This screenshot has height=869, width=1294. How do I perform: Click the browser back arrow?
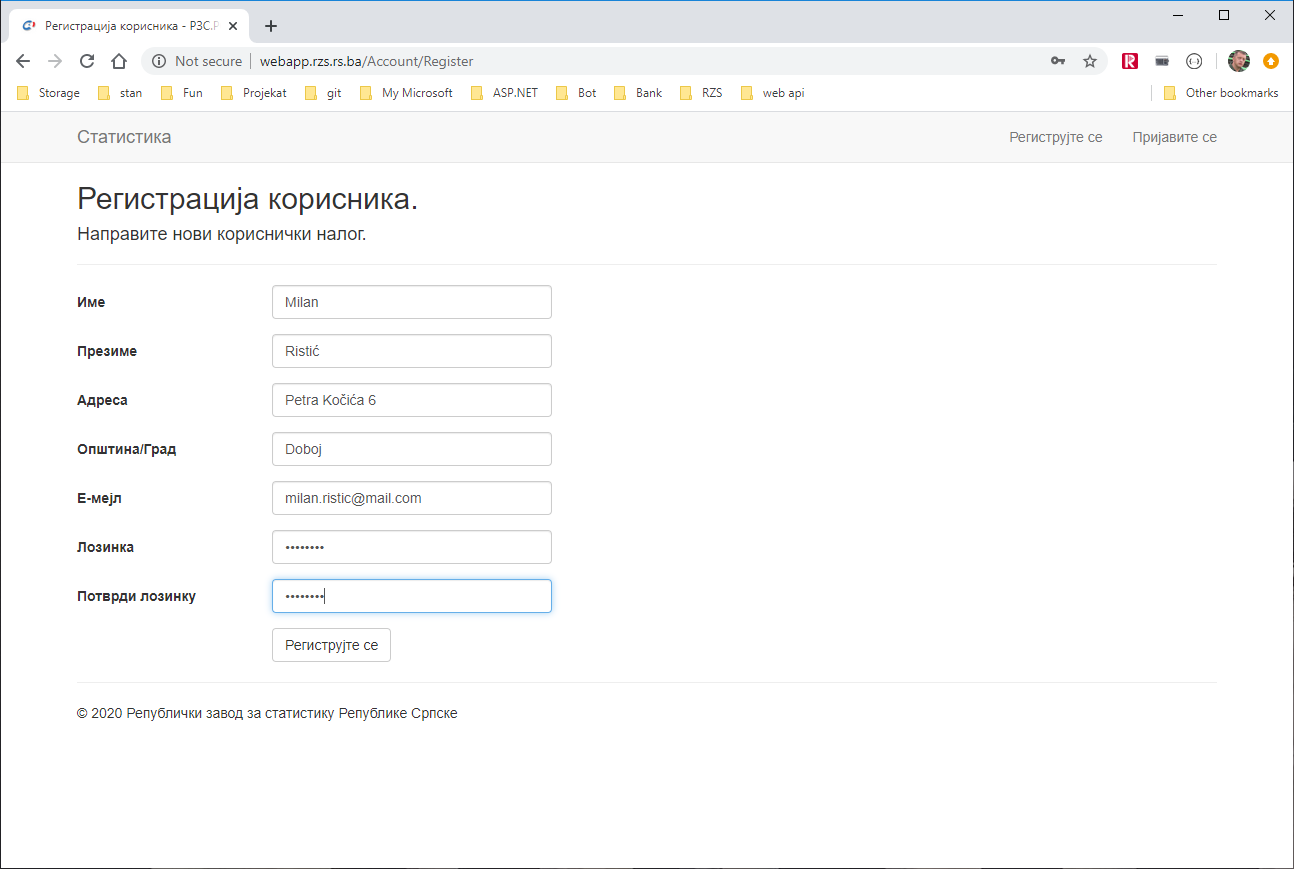pos(23,61)
